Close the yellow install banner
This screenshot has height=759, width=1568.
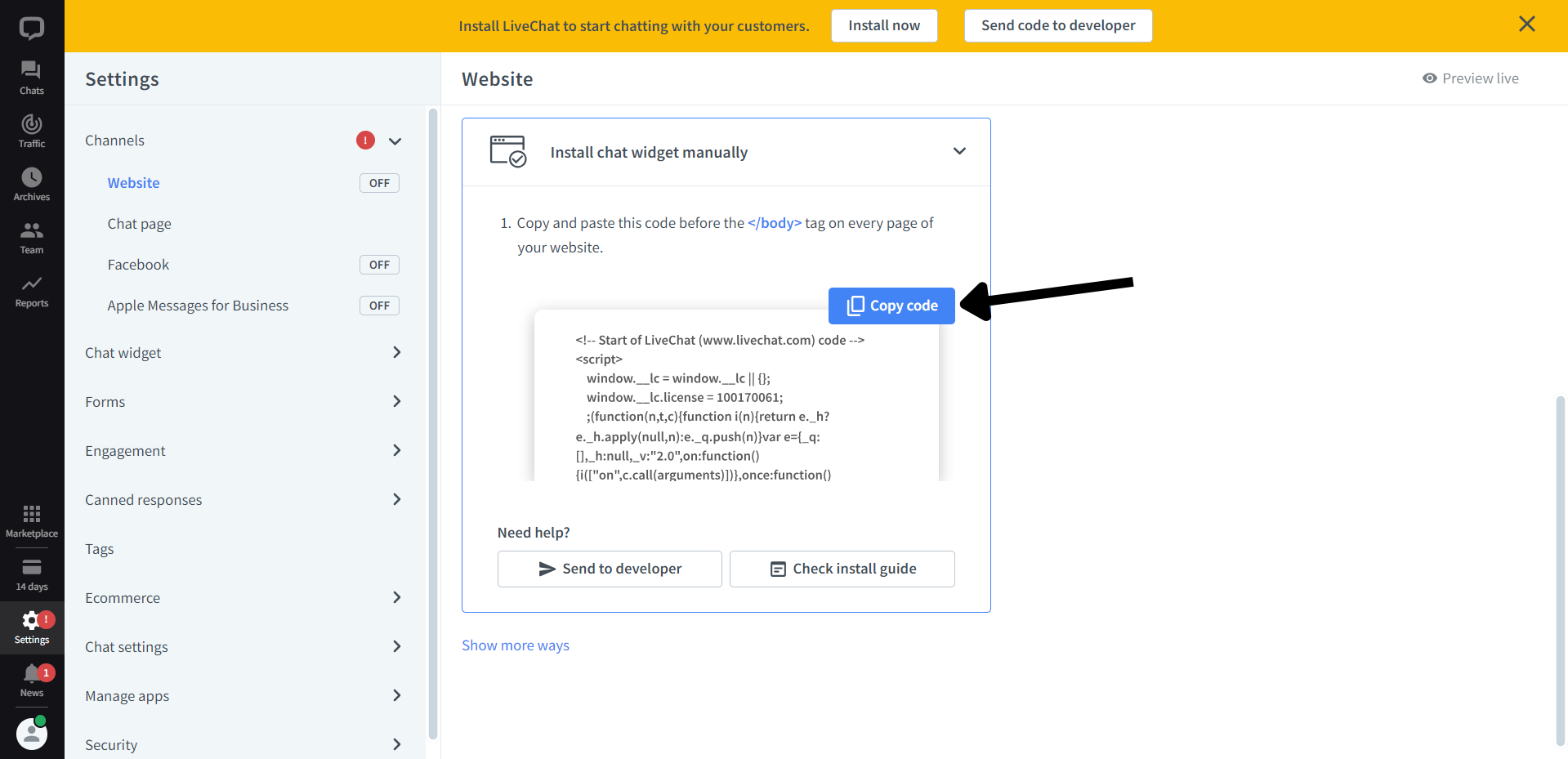click(1526, 25)
